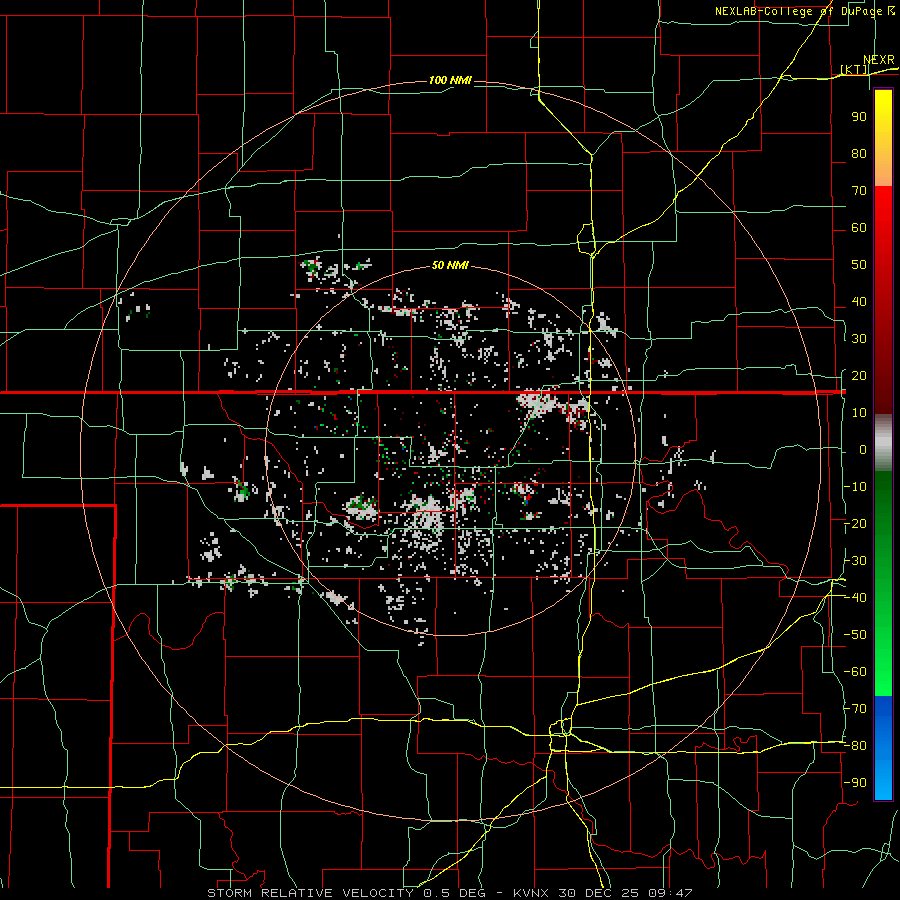900x900 pixels.
Task: Click the -70 value on the scale
Action: [x=855, y=709]
